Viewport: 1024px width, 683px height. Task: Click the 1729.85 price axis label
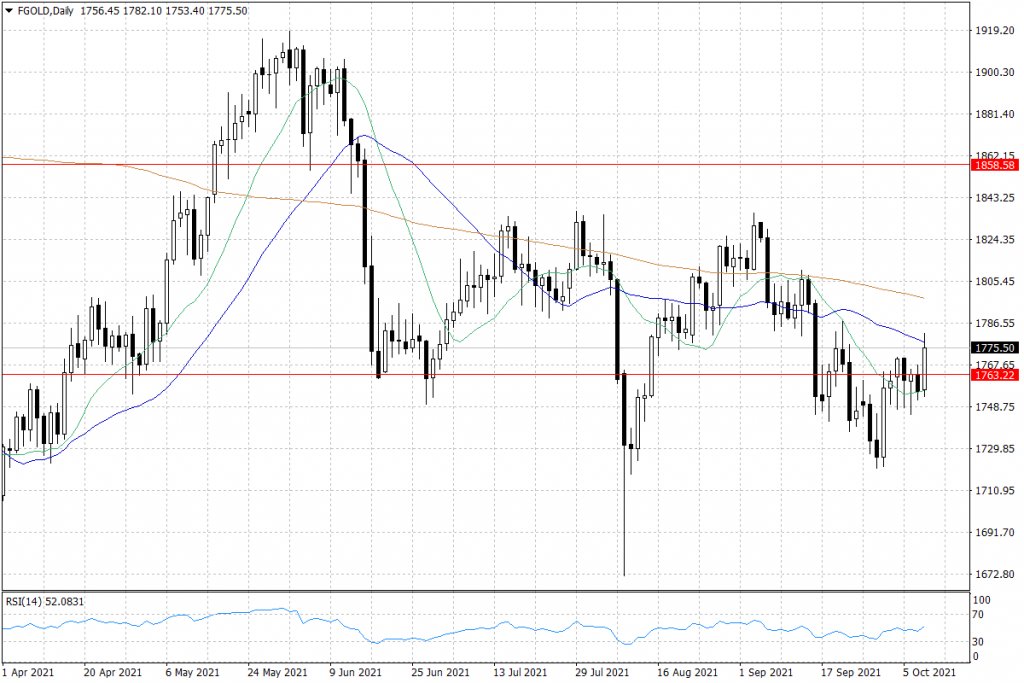coord(995,449)
